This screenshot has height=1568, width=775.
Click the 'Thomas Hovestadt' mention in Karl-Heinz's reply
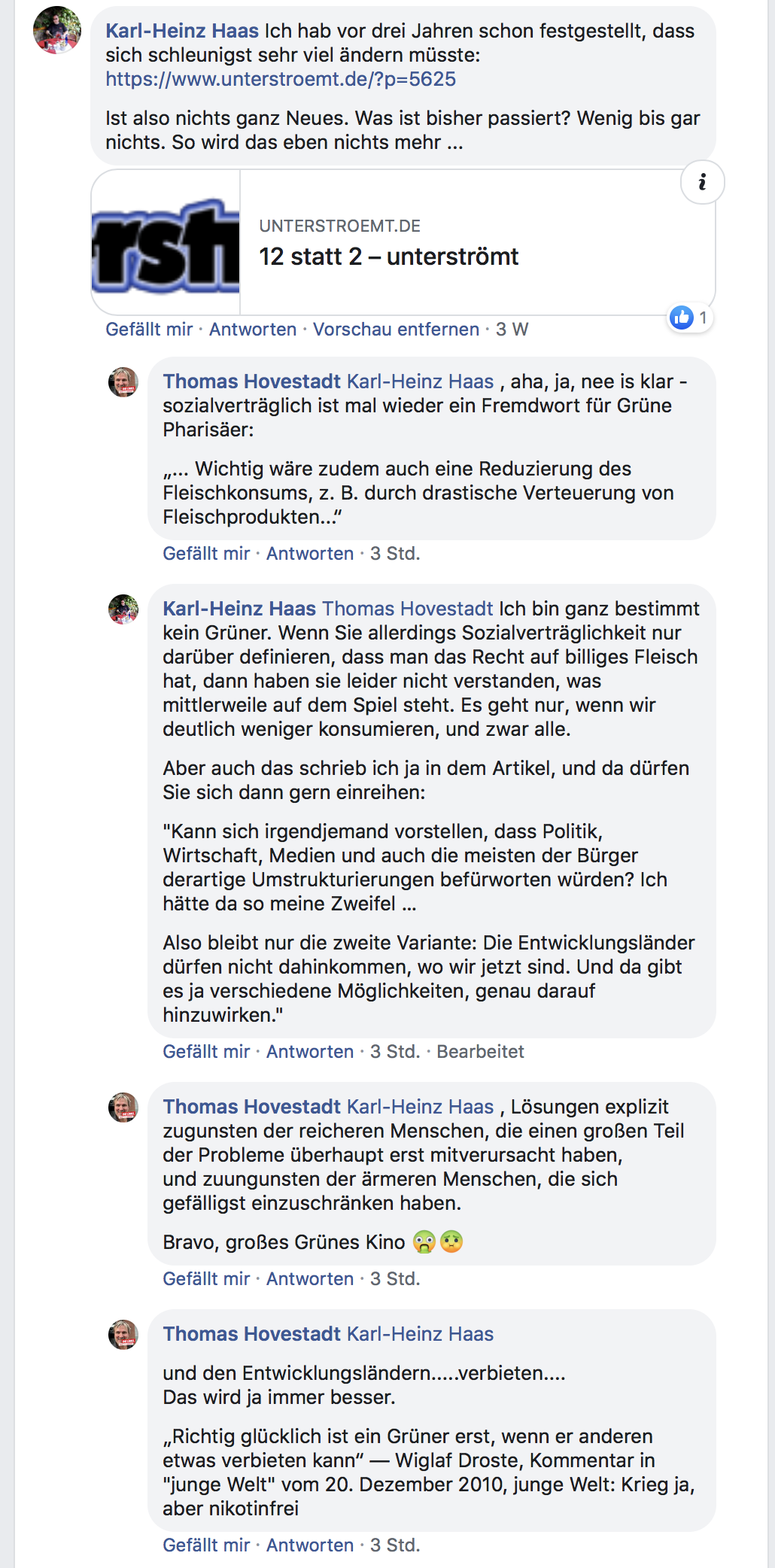click(408, 609)
